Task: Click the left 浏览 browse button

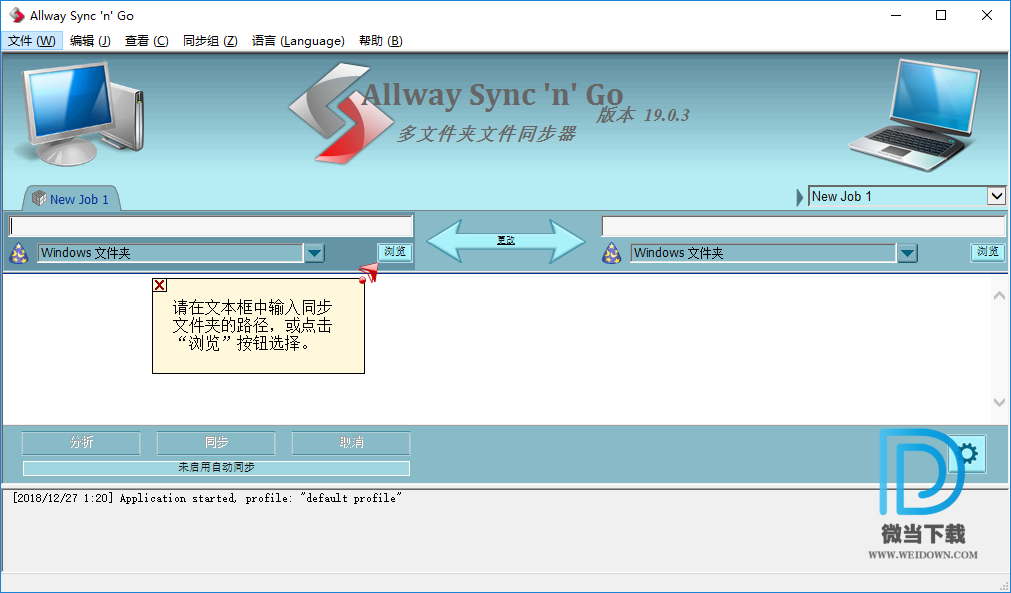Action: 395,252
